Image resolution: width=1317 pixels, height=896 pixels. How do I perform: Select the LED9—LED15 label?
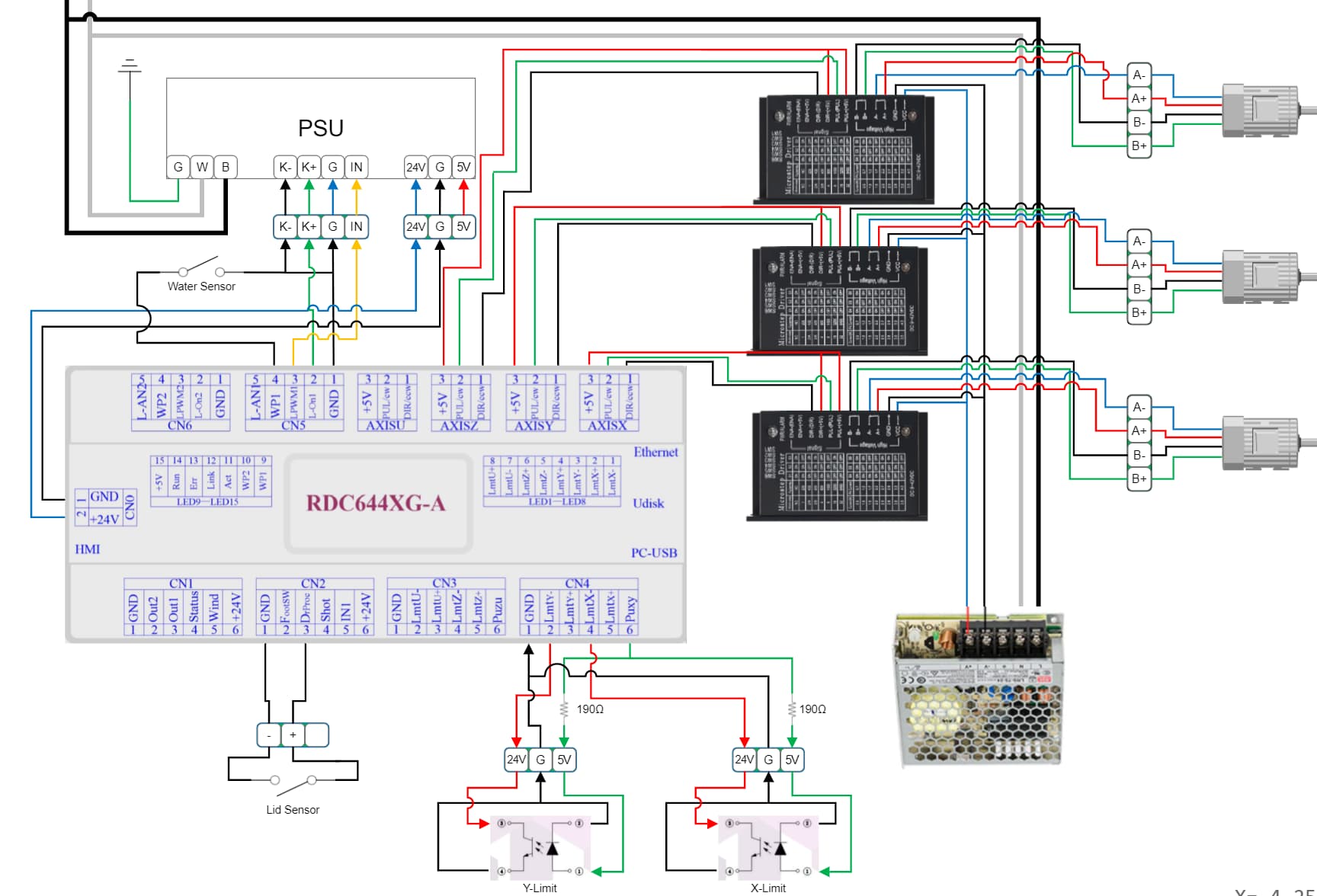pos(207,501)
